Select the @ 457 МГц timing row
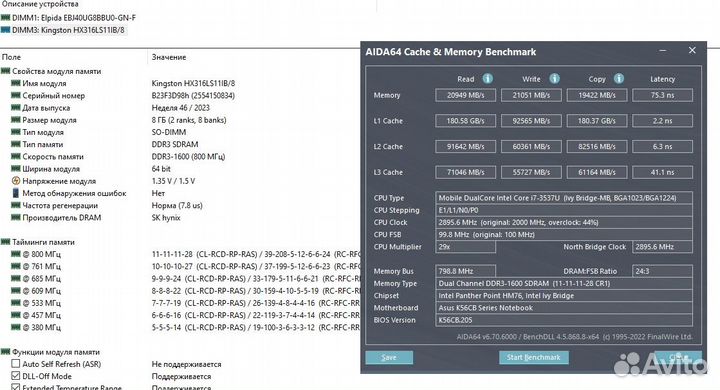The image size is (720, 390). pos(180,315)
